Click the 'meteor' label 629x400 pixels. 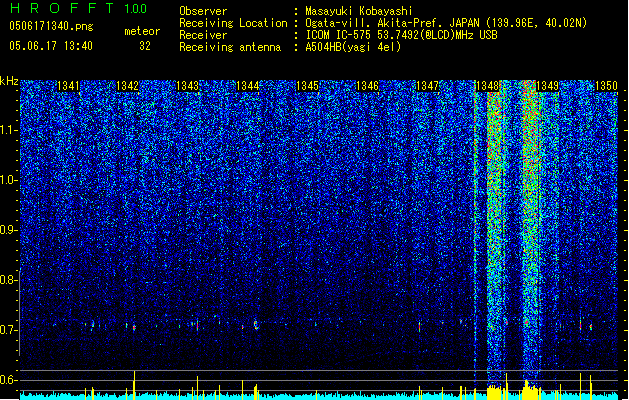pyautogui.click(x=142, y=31)
